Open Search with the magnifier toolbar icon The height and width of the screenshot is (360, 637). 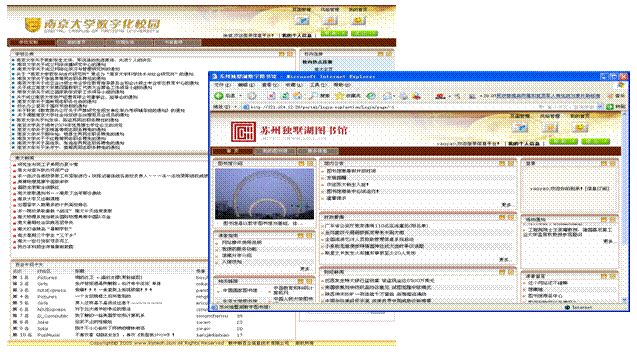313,96
